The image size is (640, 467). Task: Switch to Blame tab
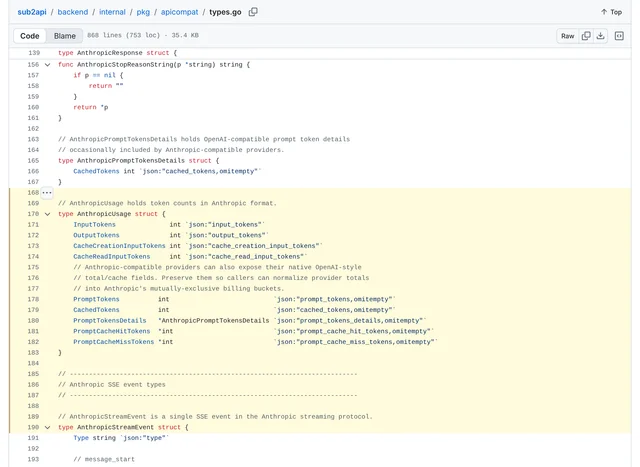click(64, 36)
